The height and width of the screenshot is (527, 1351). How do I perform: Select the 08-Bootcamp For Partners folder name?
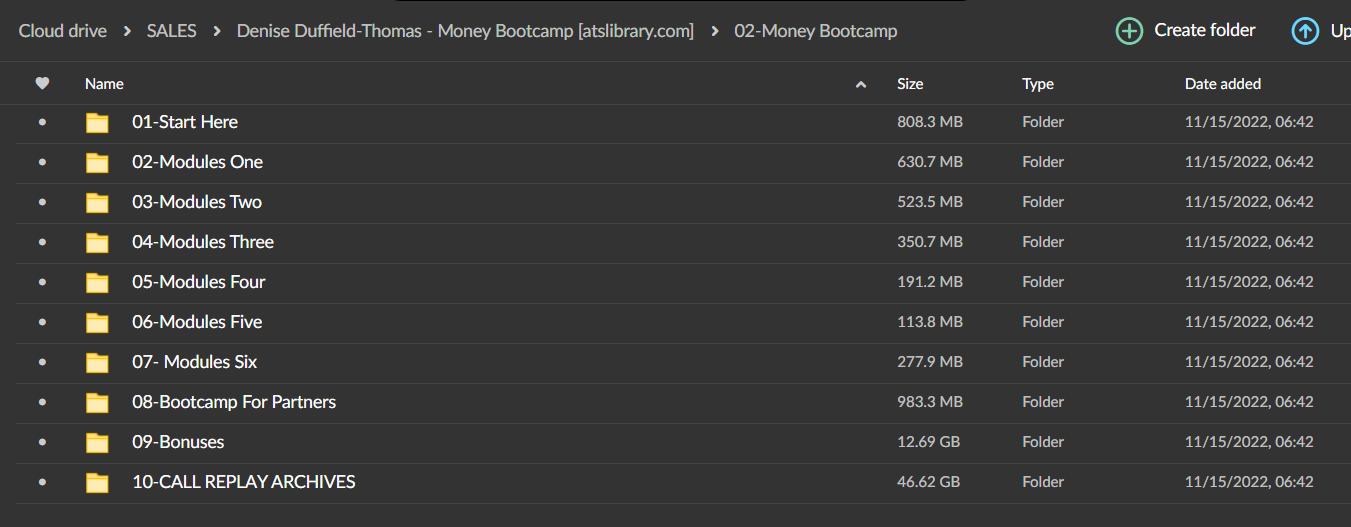[x=234, y=402]
